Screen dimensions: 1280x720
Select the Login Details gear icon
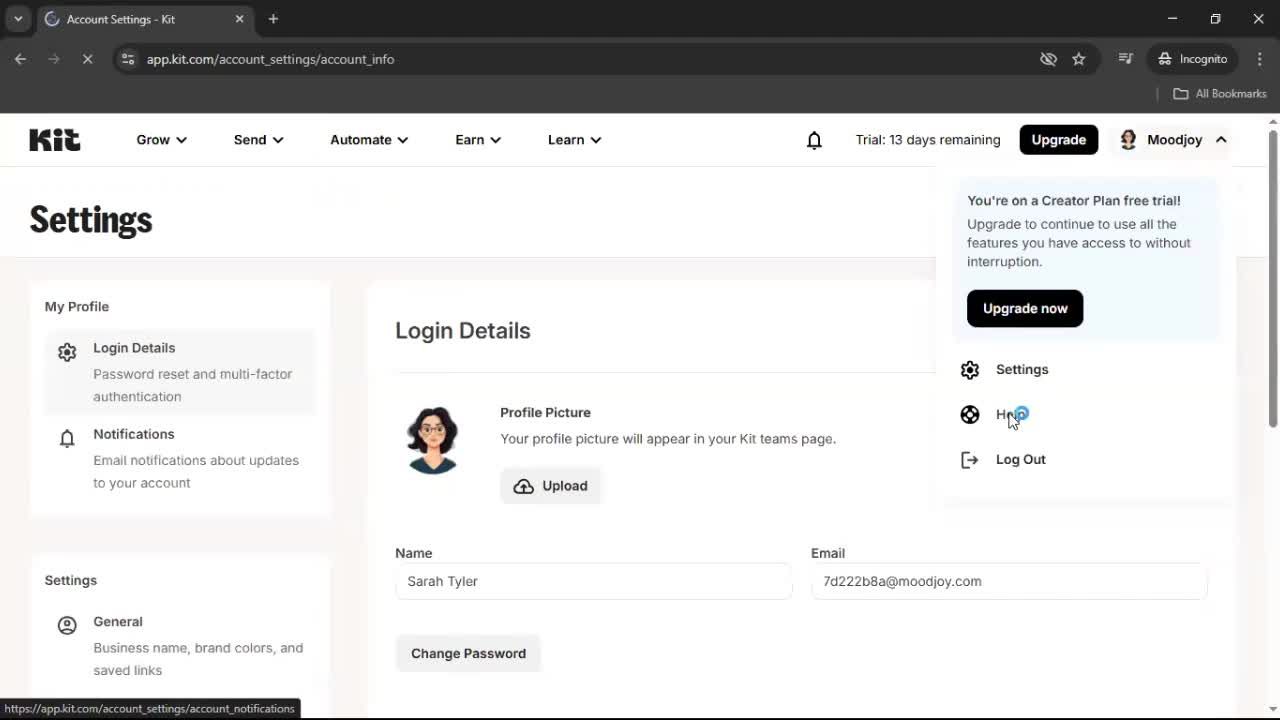click(x=66, y=351)
